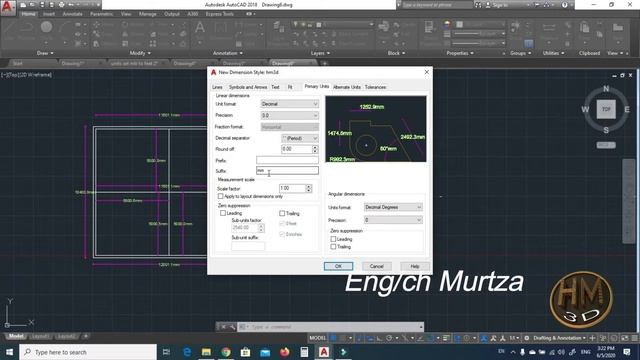This screenshot has height=360, width=640.
Task: Click the Insert block icon
Action: 383,27
